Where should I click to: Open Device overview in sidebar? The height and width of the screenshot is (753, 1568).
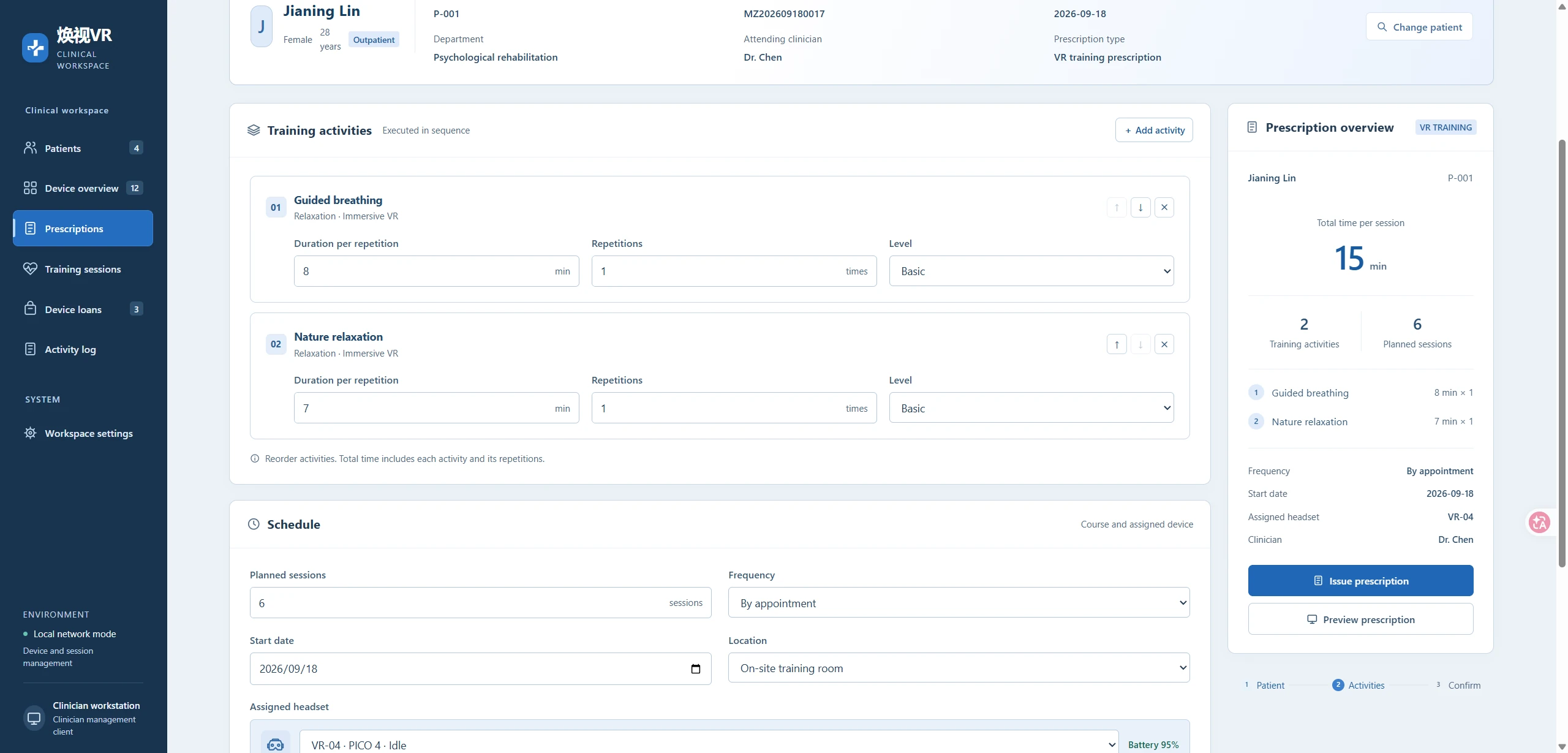click(83, 188)
